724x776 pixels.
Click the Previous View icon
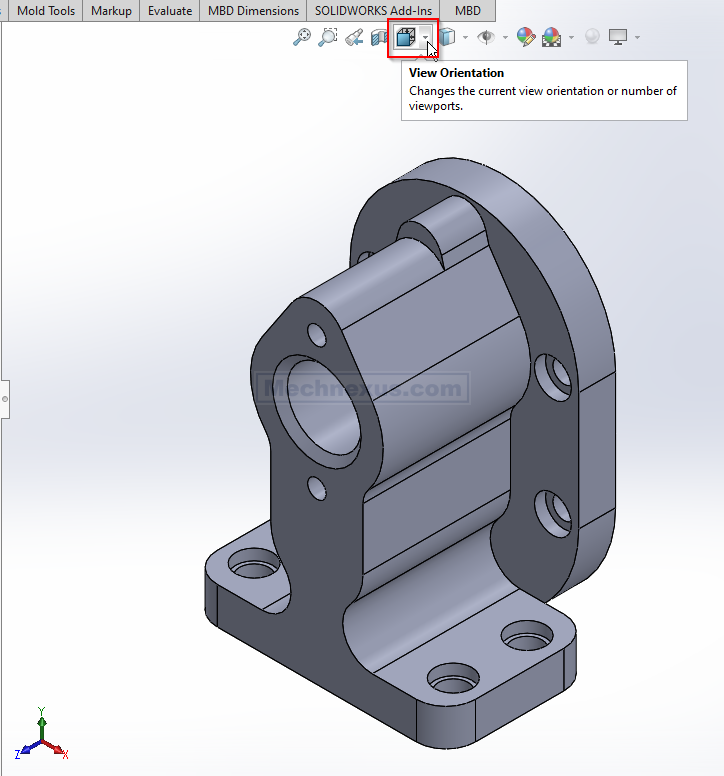point(354,38)
